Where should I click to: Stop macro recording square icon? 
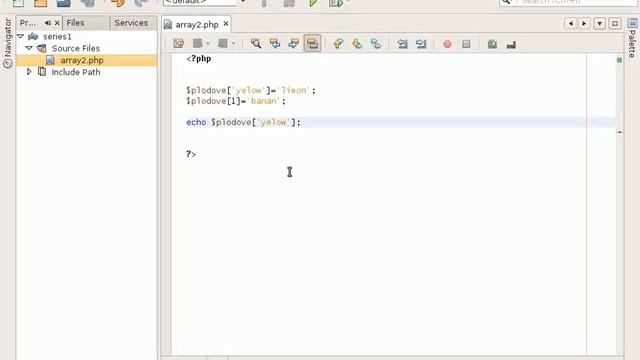pyautogui.click(x=466, y=44)
